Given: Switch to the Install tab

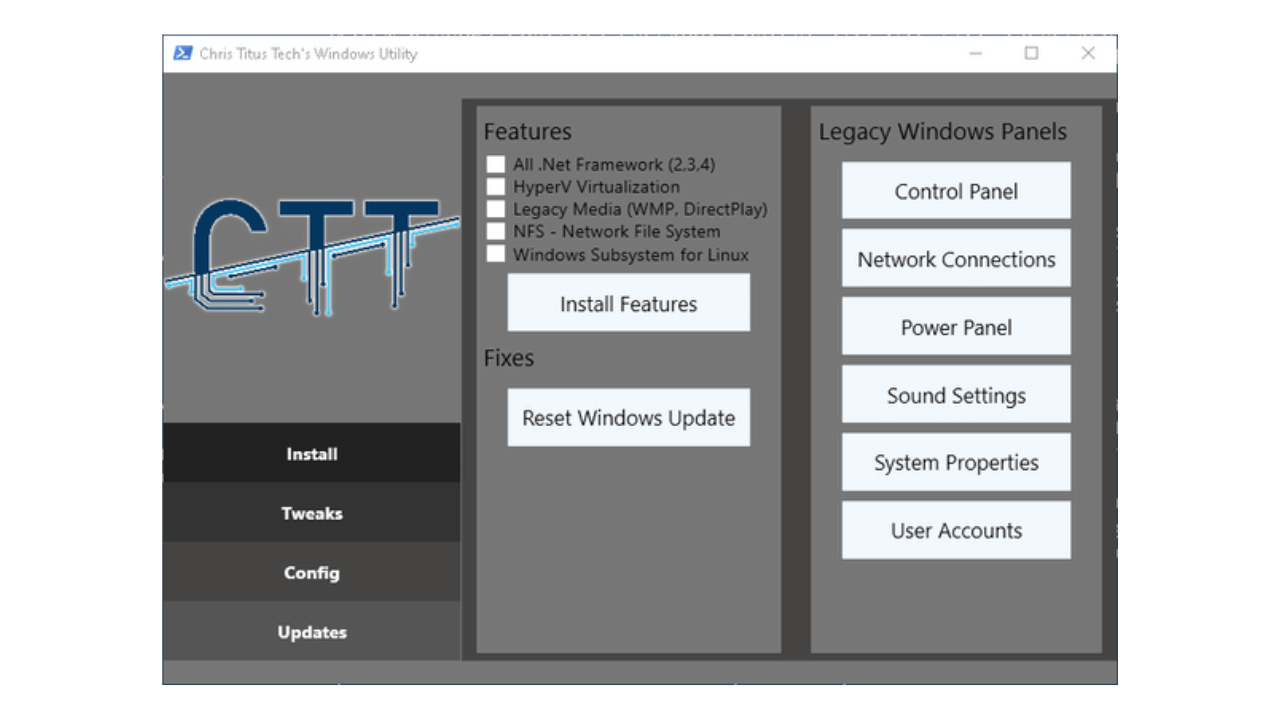Looking at the screenshot, I should click(312, 454).
